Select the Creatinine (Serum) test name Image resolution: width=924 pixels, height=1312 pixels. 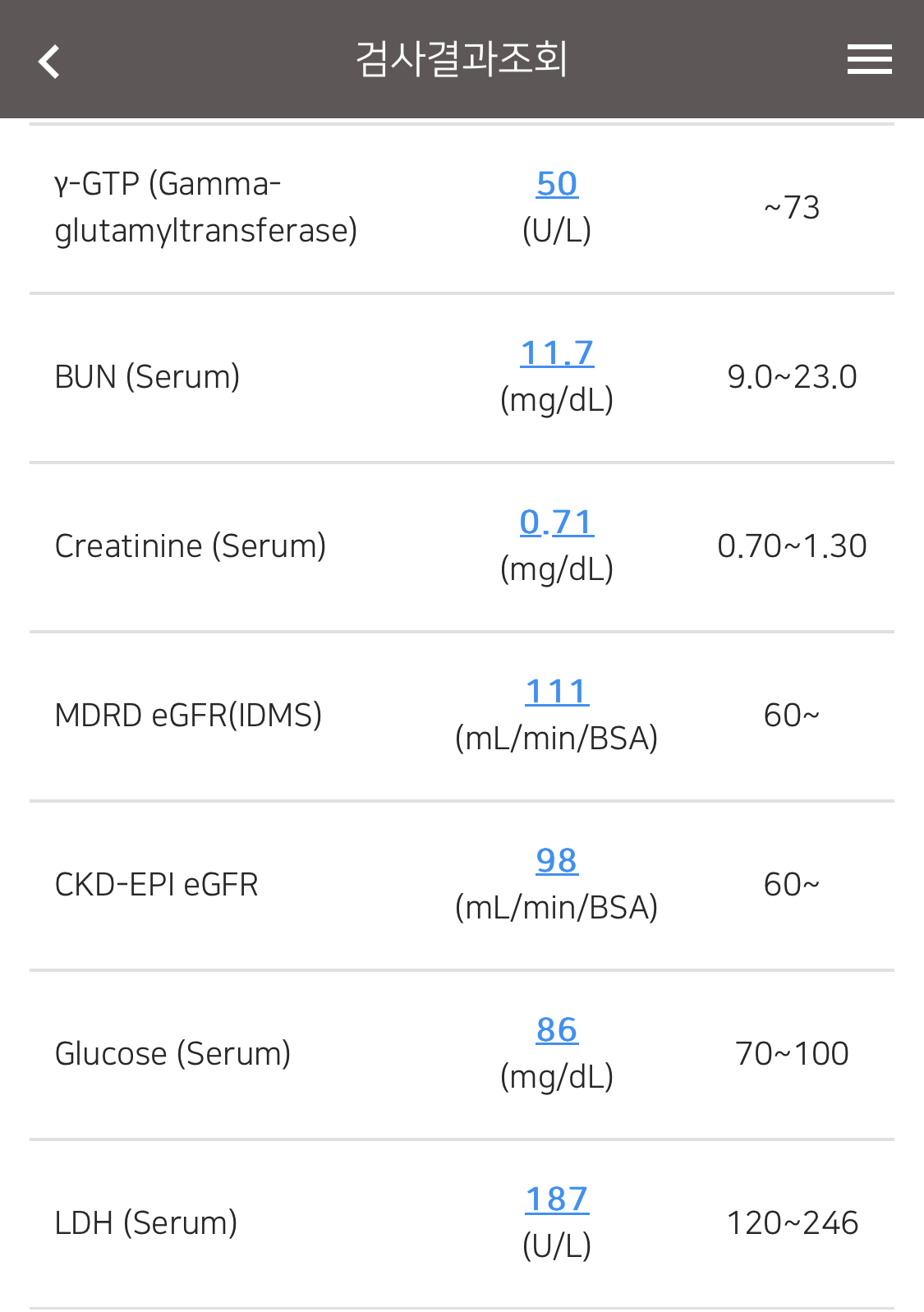click(x=191, y=546)
